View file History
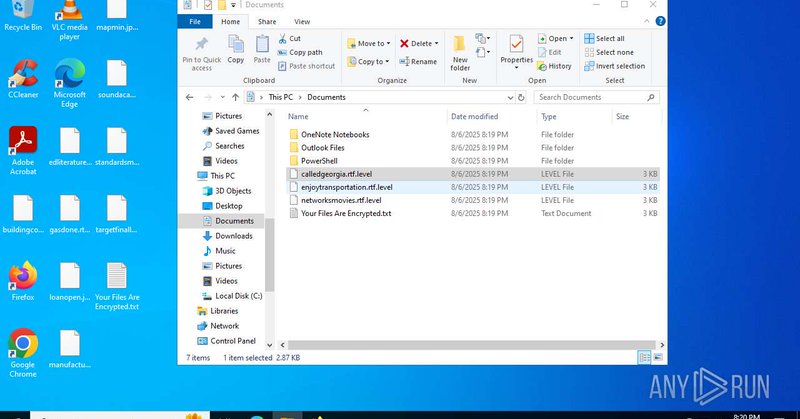The height and width of the screenshot is (419, 800). coord(555,66)
